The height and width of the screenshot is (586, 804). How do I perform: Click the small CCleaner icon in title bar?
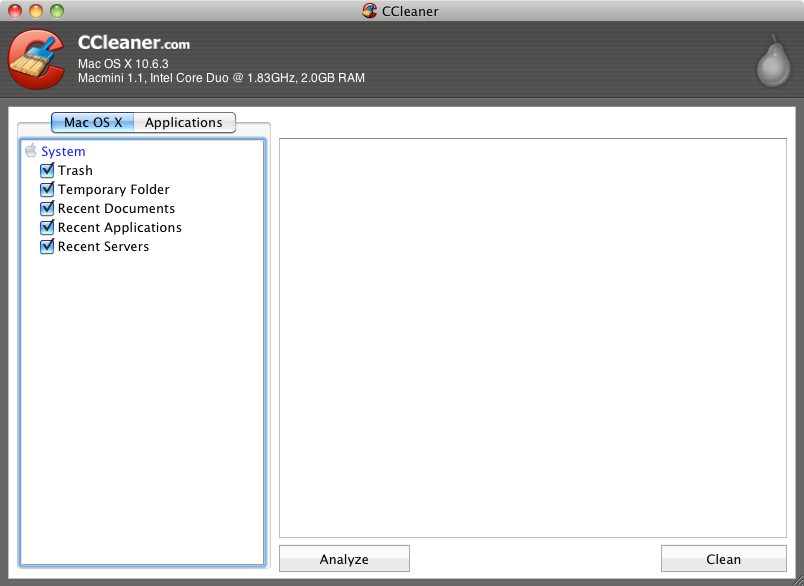pyautogui.click(x=370, y=11)
